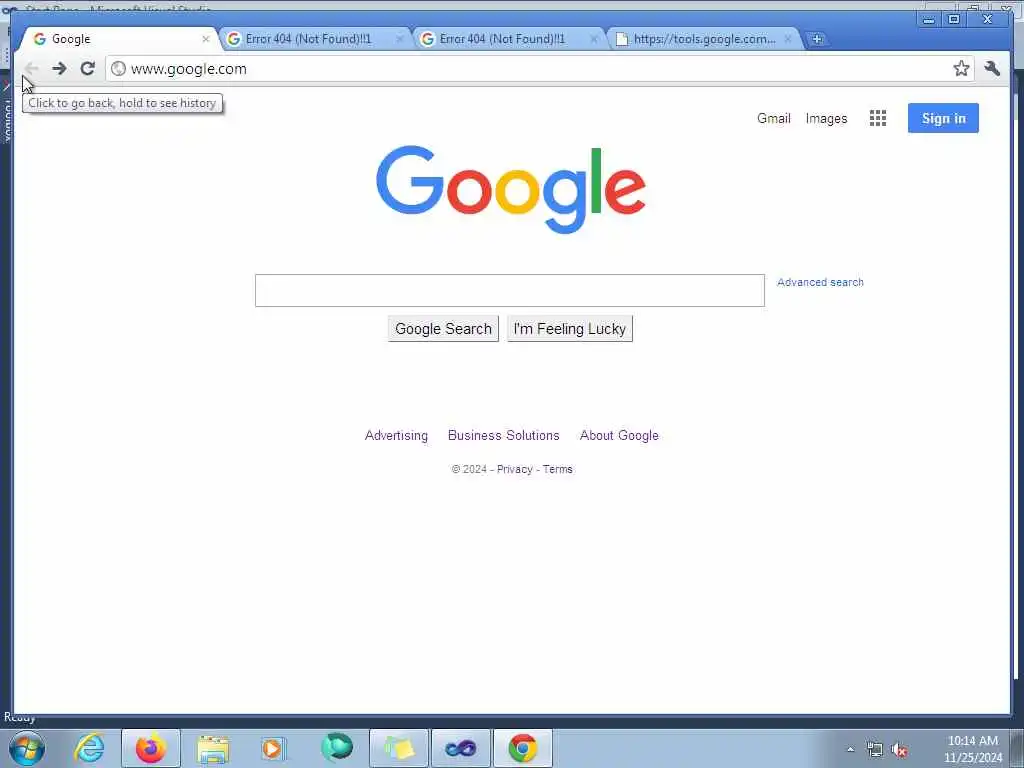1024x768 pixels.
Task: Close the Google tab
Action: pos(206,39)
